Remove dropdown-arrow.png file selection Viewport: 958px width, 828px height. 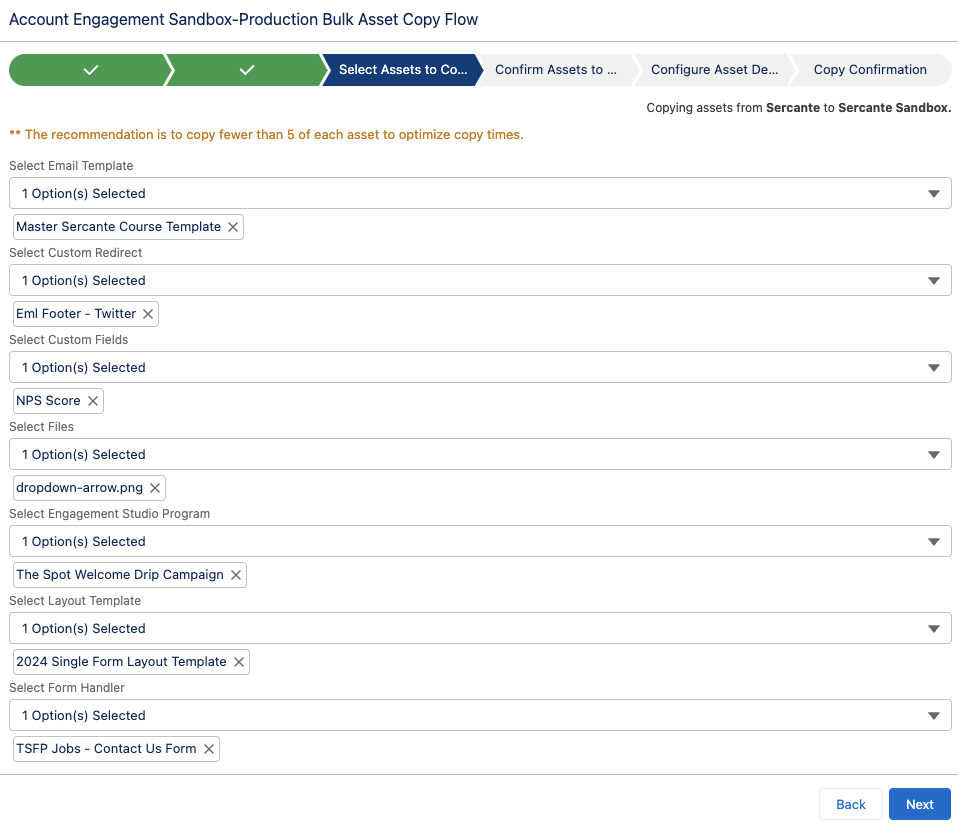click(x=155, y=488)
